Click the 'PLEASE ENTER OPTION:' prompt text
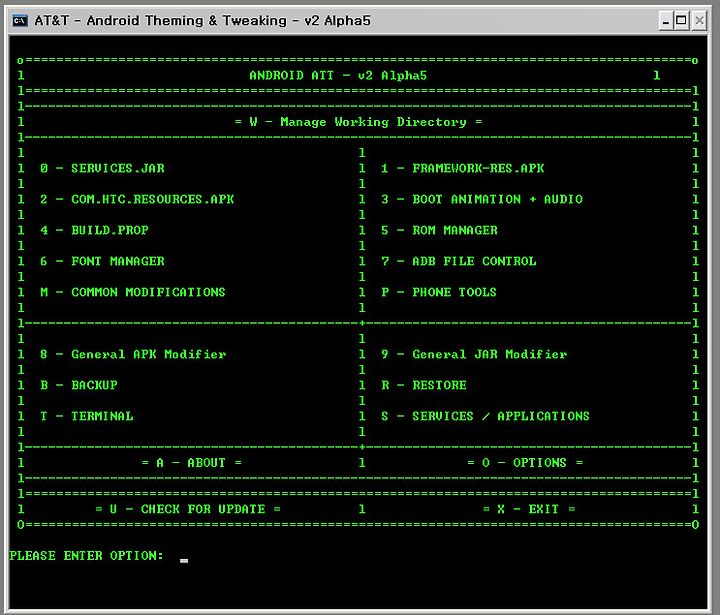Screen dimensions: 720x615 point(86,556)
